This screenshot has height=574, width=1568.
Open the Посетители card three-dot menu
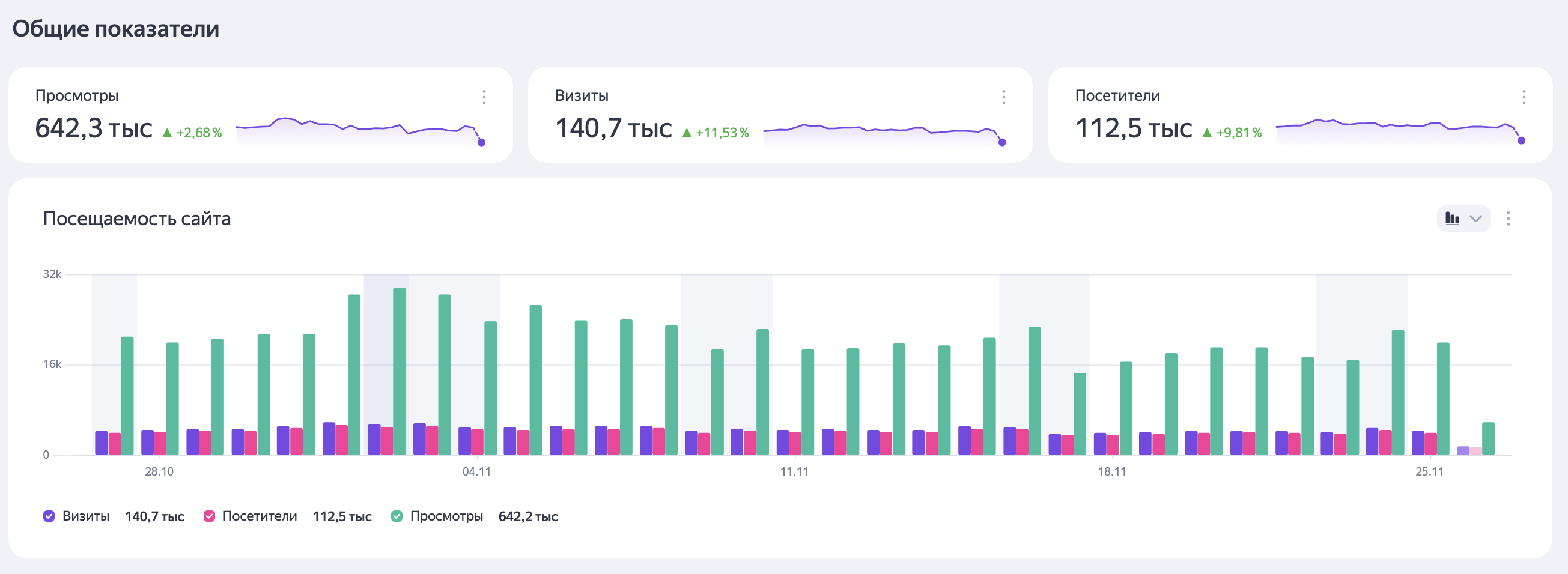(1524, 97)
